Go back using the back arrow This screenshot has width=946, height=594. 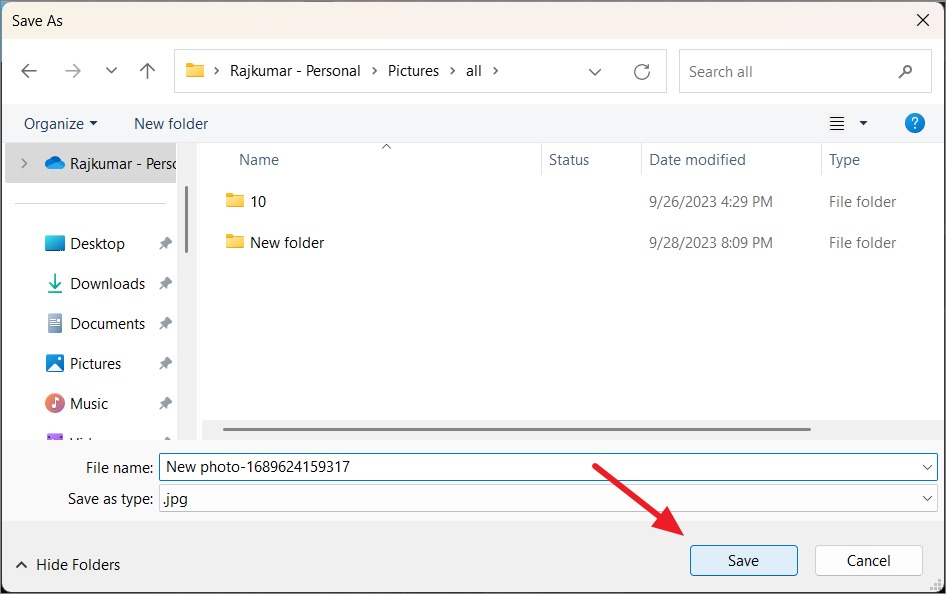click(29, 71)
